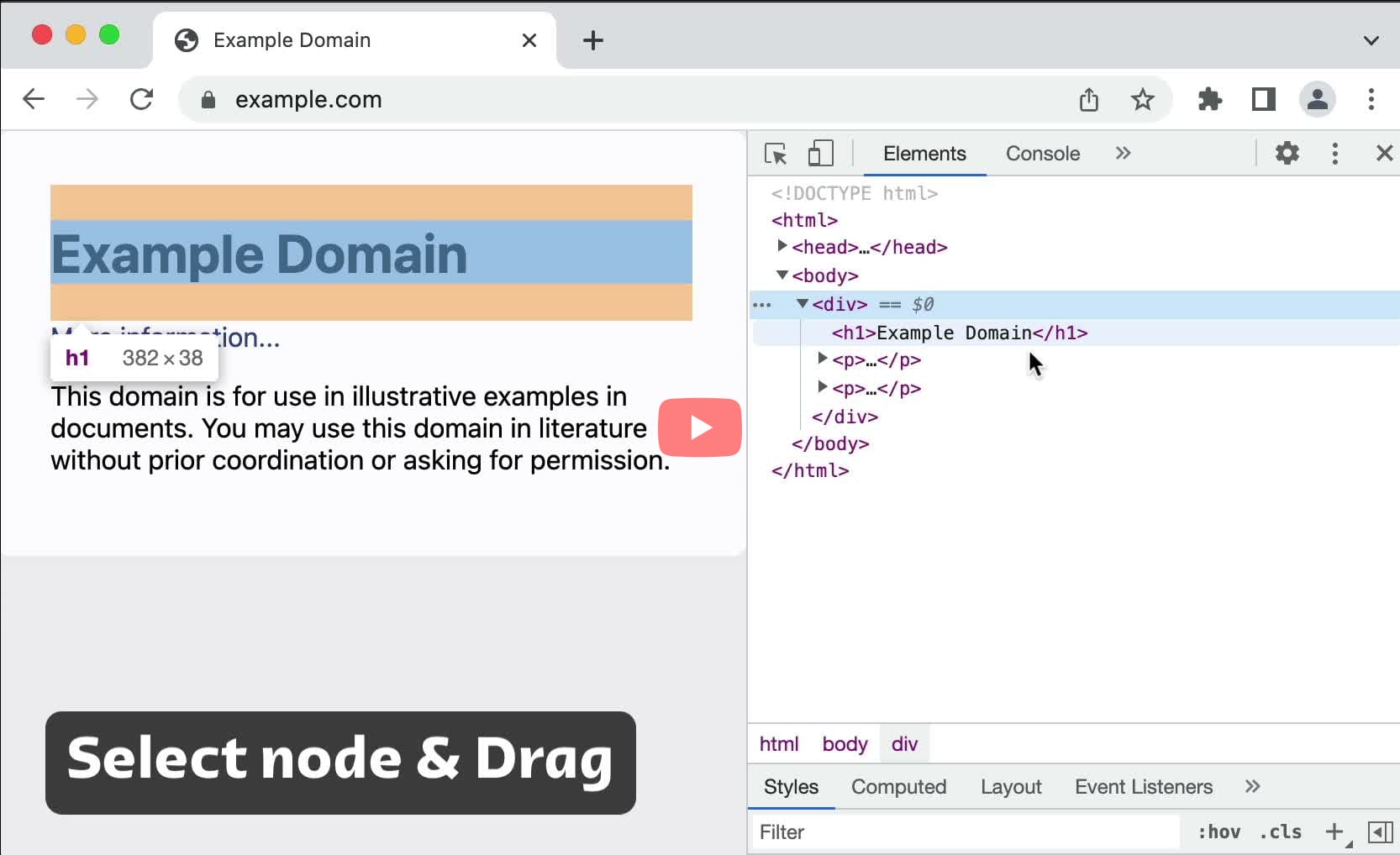The image size is (1400, 855).
Task: Collapse the div node
Action: 803,303
